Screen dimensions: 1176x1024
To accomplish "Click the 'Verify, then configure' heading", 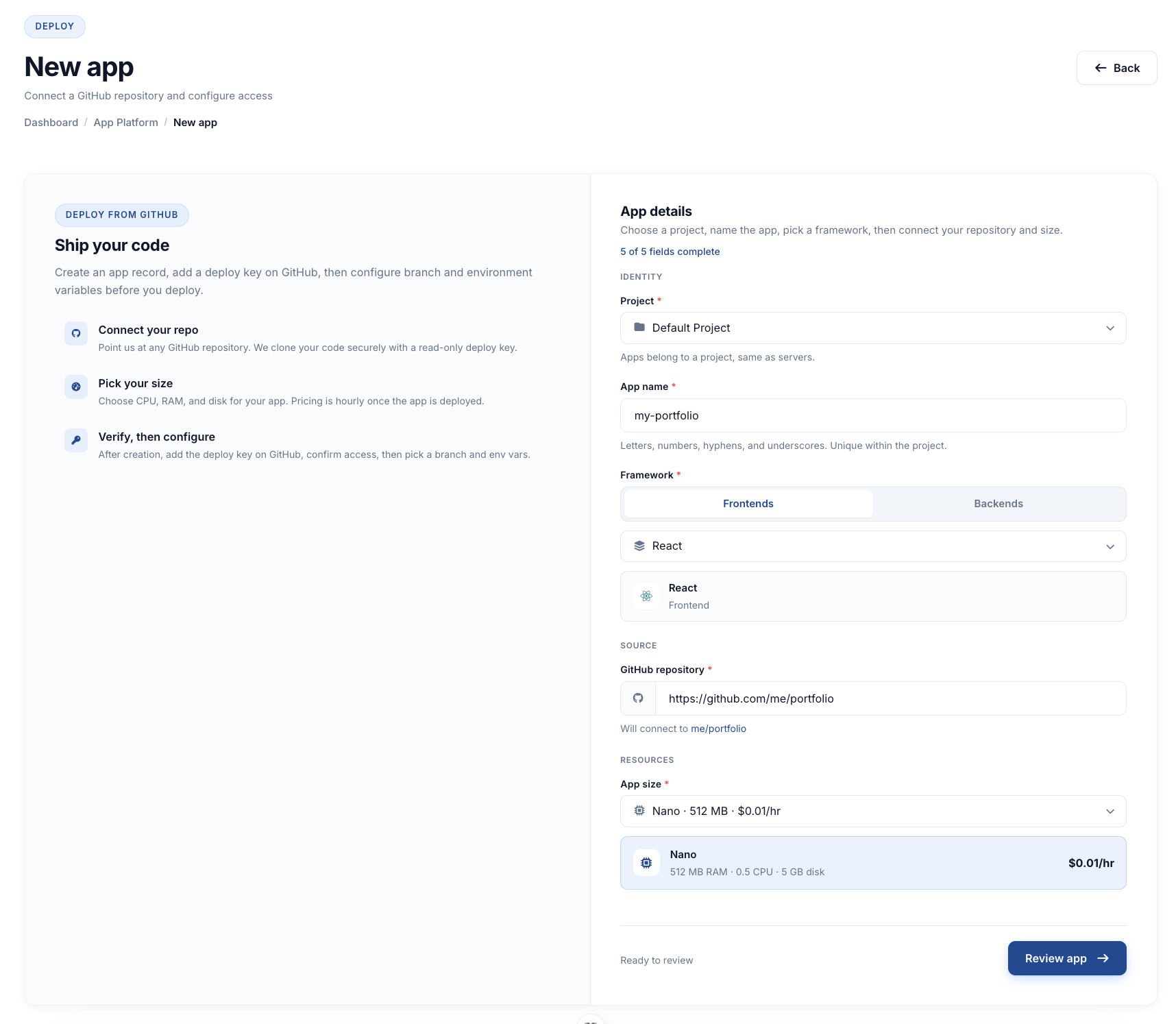I will click(x=157, y=437).
